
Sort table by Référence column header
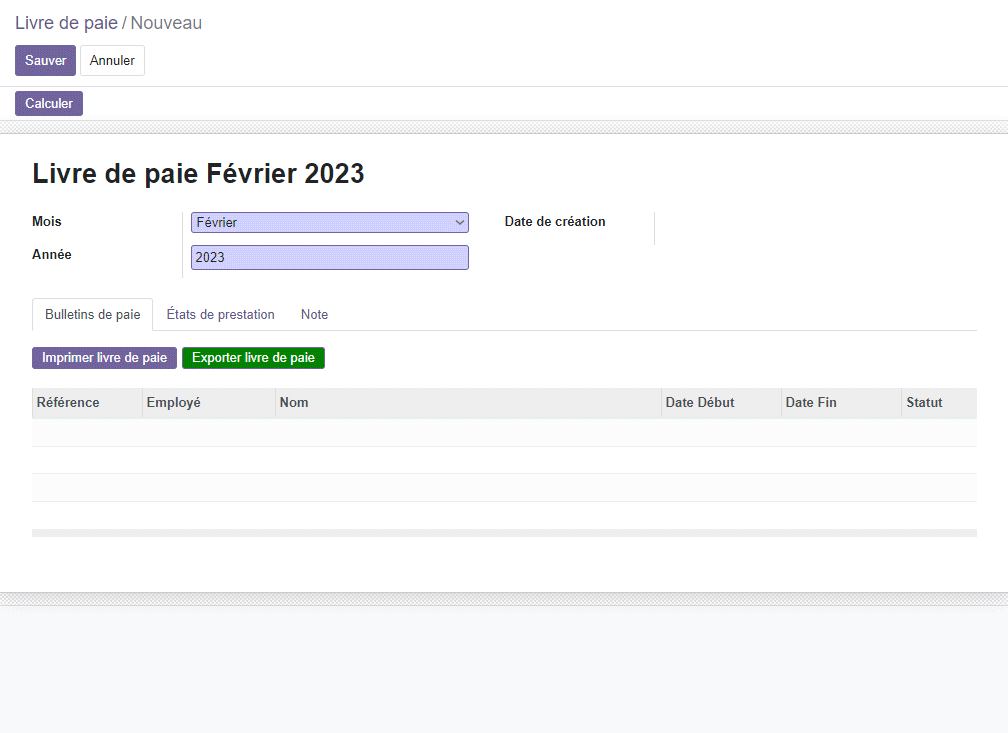point(87,403)
